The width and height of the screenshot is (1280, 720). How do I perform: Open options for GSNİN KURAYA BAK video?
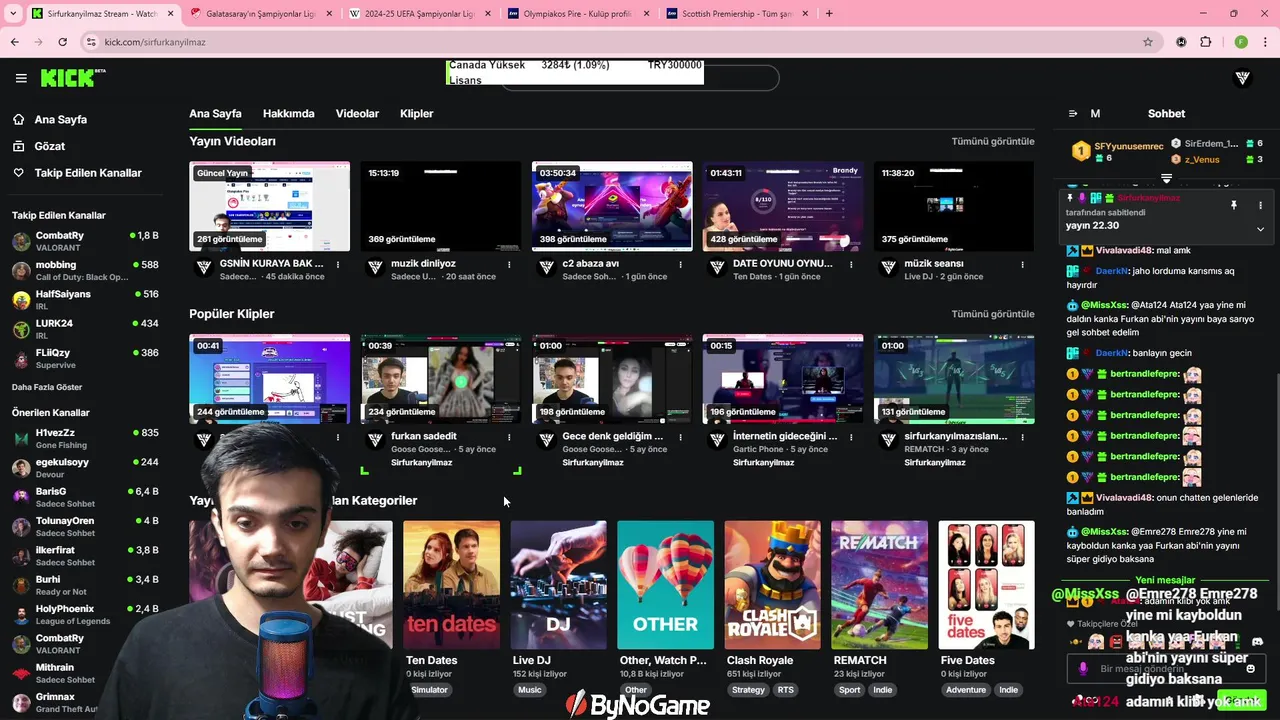(x=338, y=265)
